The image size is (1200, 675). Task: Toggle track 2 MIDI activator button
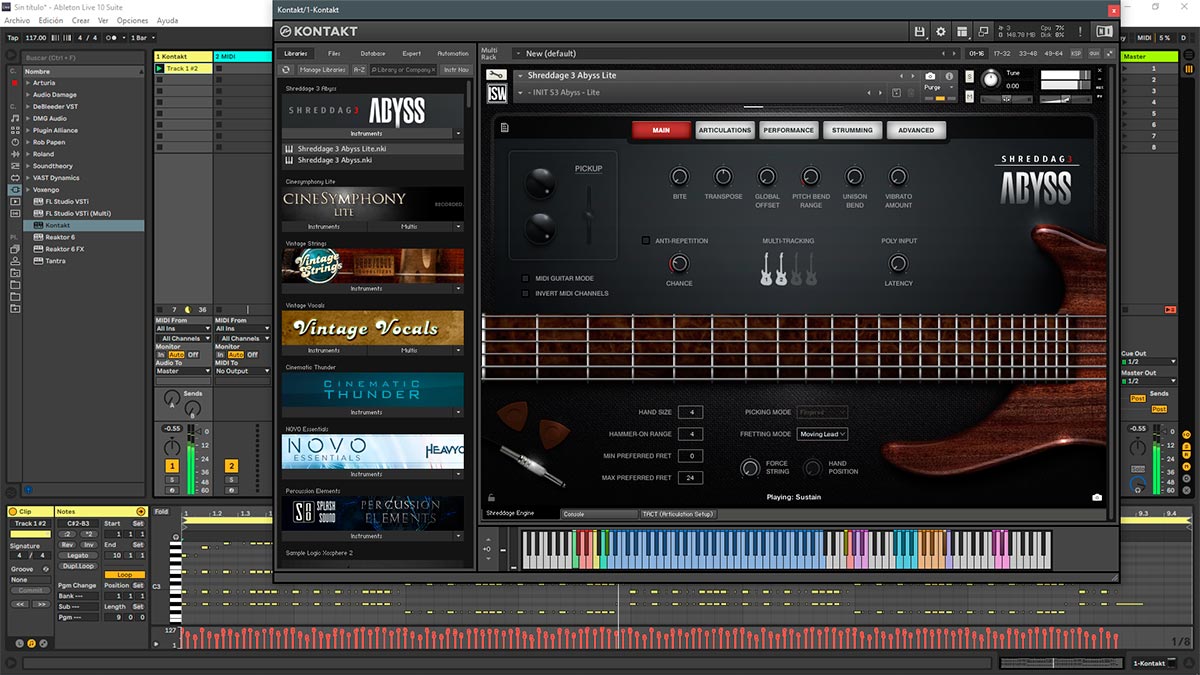coord(231,466)
